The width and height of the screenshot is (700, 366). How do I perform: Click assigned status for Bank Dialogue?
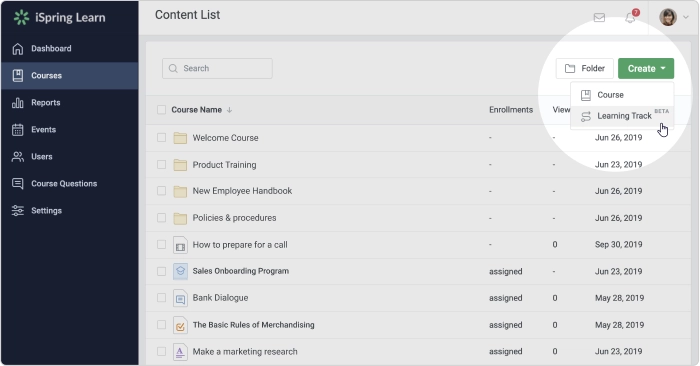505,298
